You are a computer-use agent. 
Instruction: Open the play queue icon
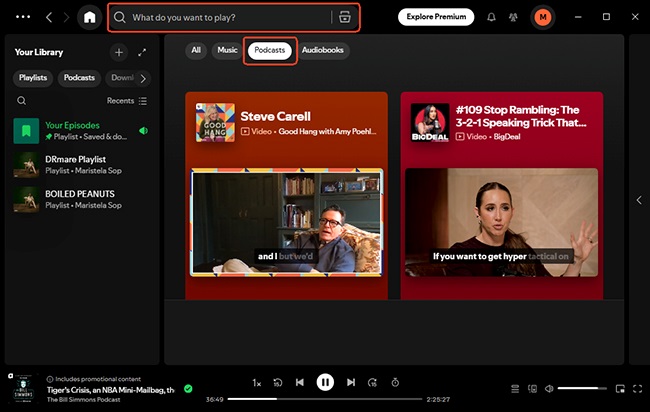(515, 389)
